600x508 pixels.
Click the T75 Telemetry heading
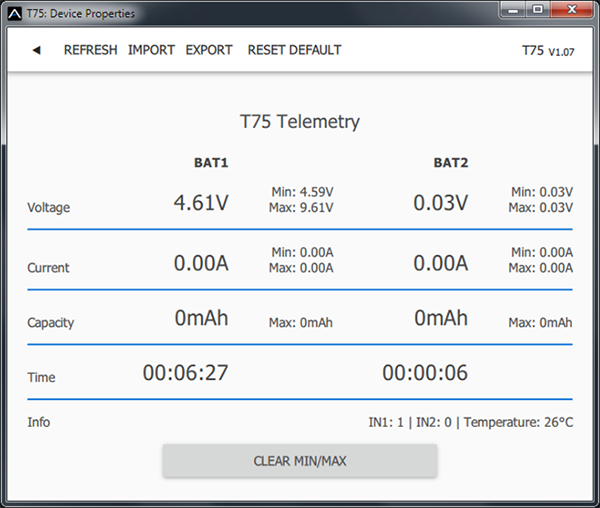click(x=300, y=122)
